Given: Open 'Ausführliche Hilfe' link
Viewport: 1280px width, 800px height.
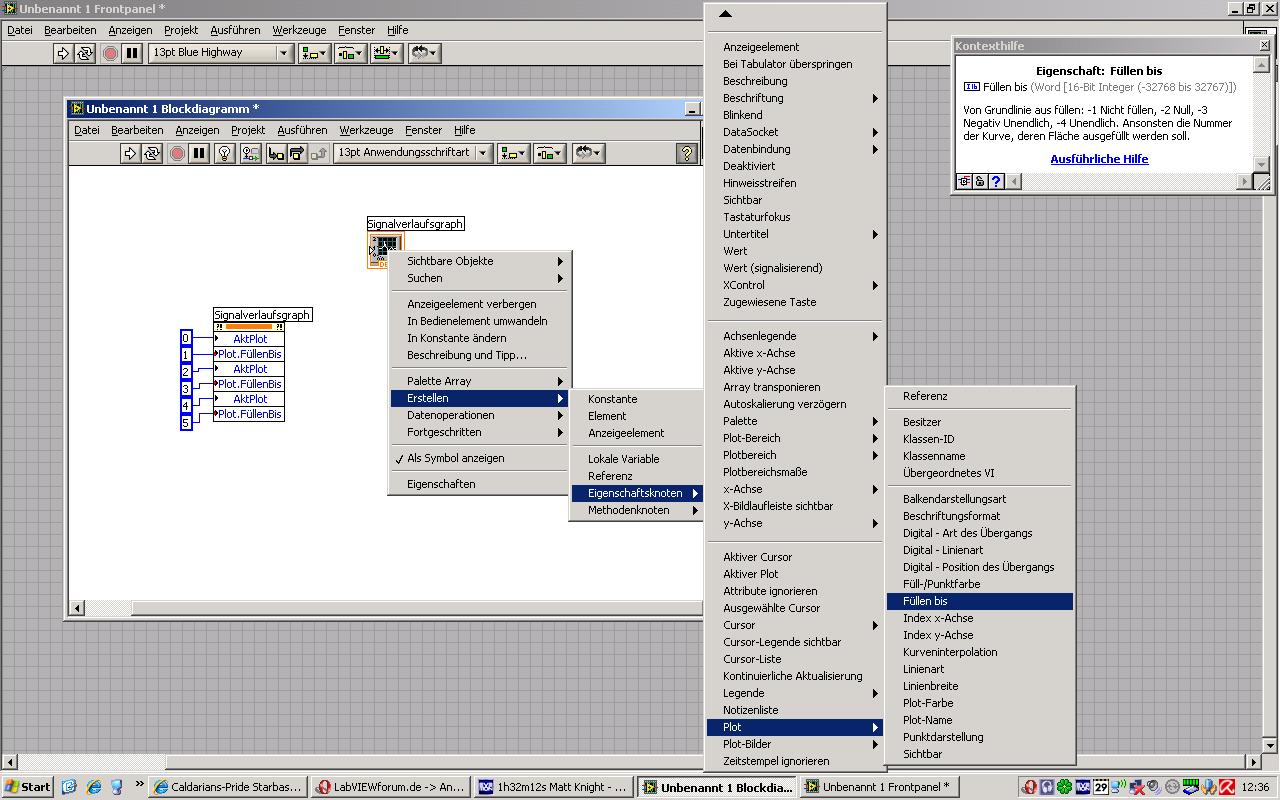Looking at the screenshot, I should click(1099, 159).
